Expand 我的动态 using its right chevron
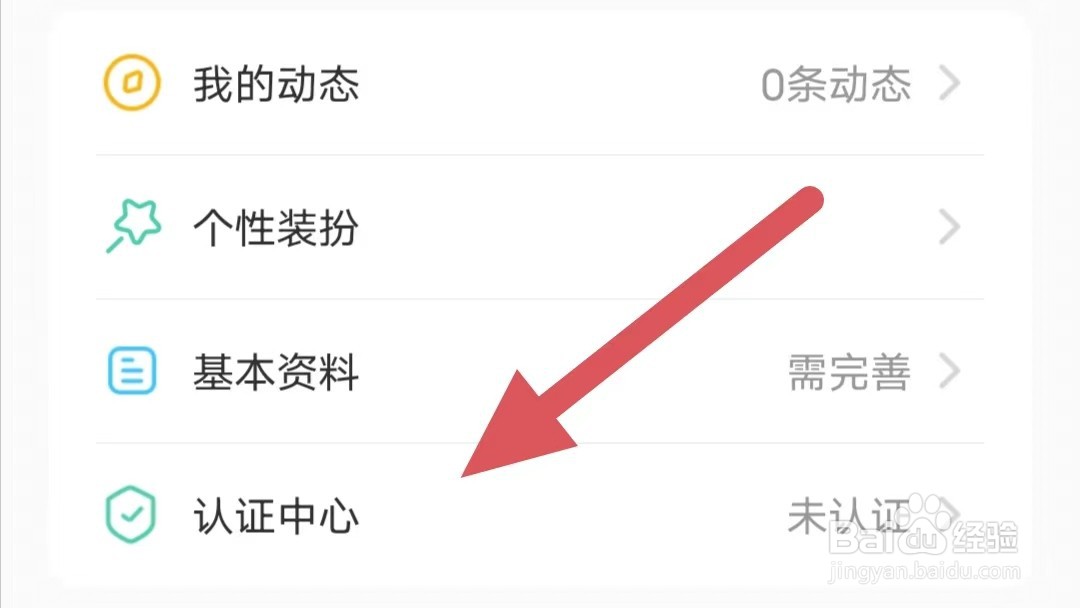 (950, 83)
